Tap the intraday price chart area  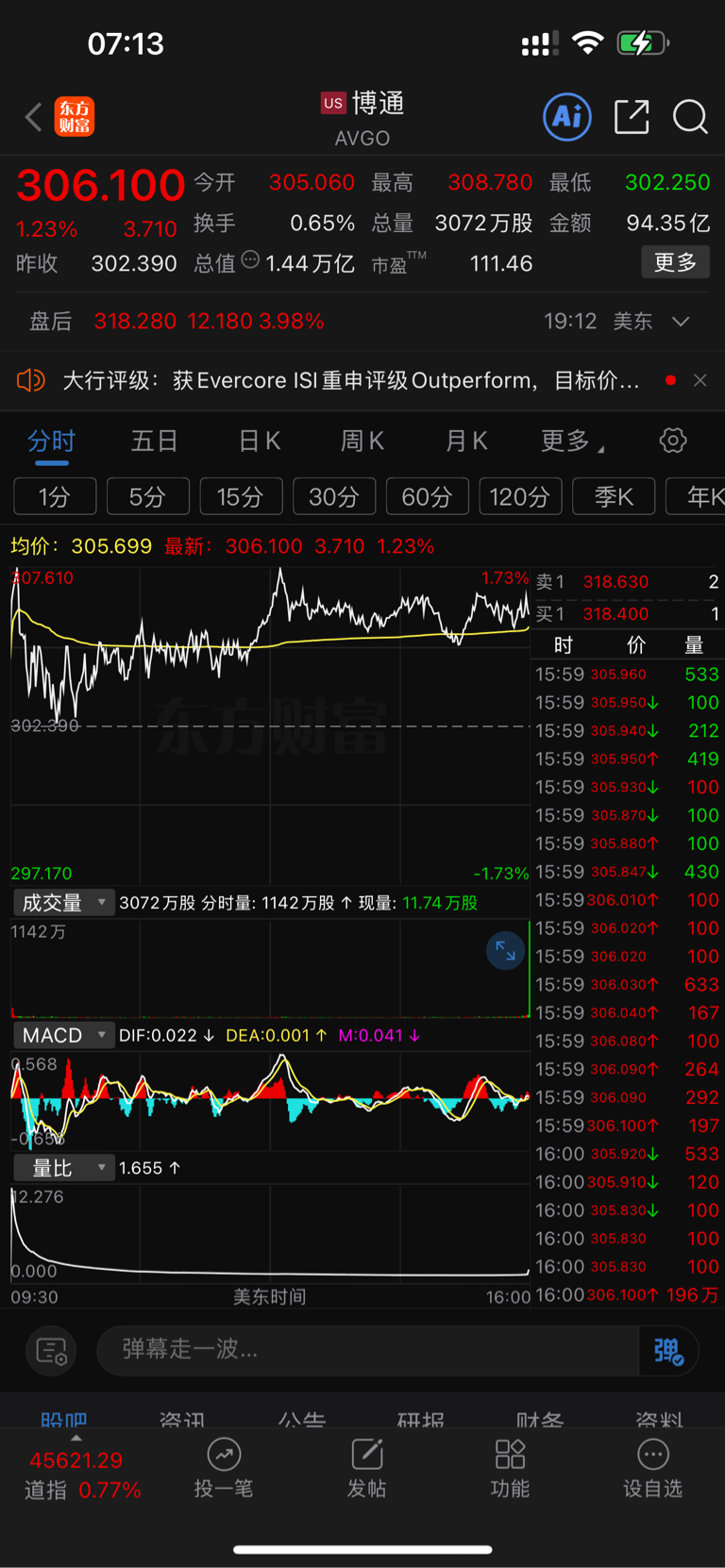tap(270, 725)
